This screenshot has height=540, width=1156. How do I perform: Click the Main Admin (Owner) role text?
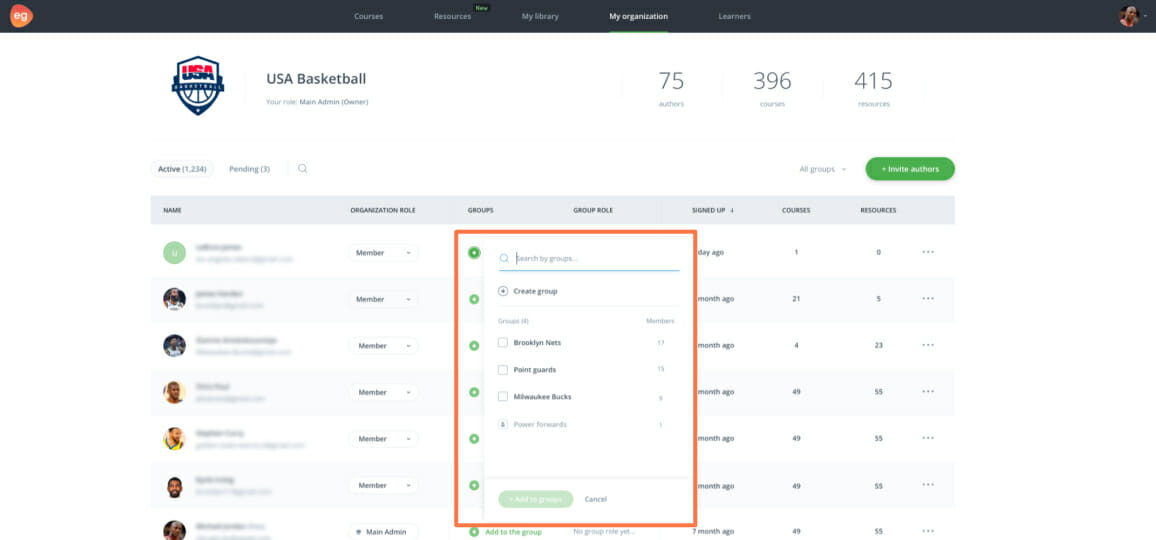(x=333, y=102)
